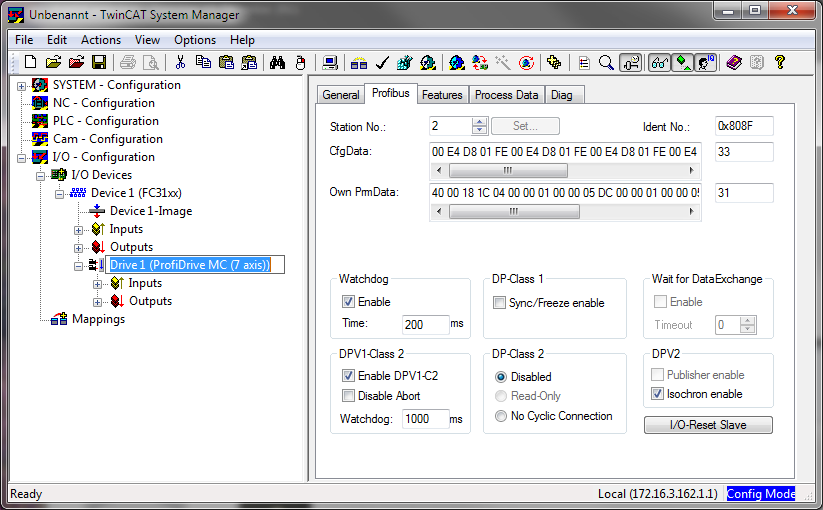Click the Own PrmData scrollbar thumb
The image size is (823, 510).
click(x=514, y=211)
